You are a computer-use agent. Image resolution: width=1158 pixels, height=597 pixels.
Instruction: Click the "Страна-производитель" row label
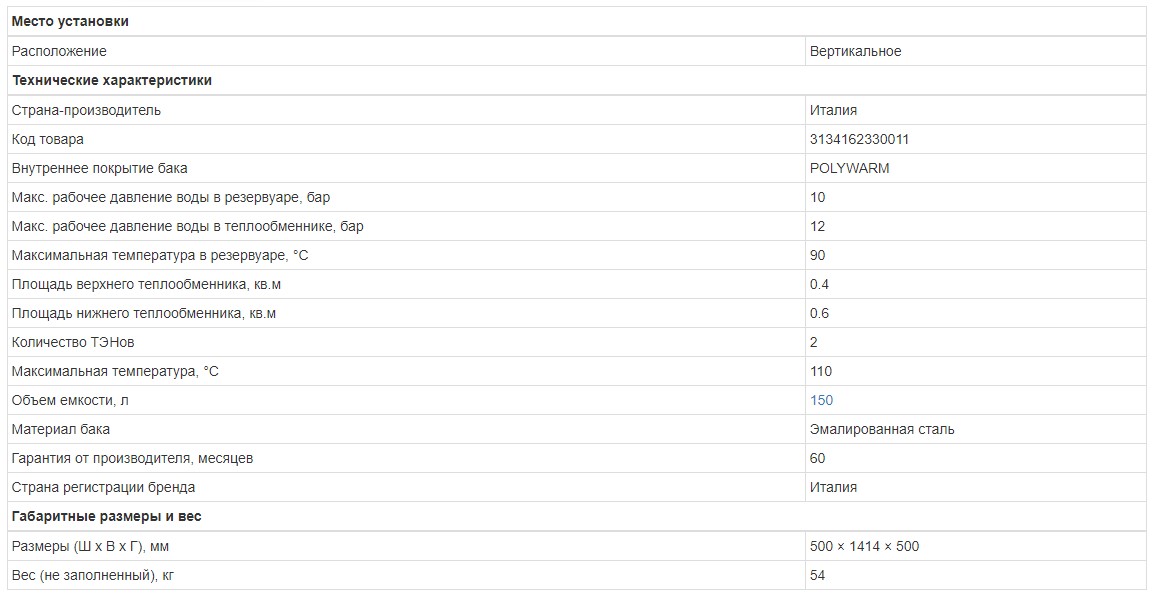86,110
